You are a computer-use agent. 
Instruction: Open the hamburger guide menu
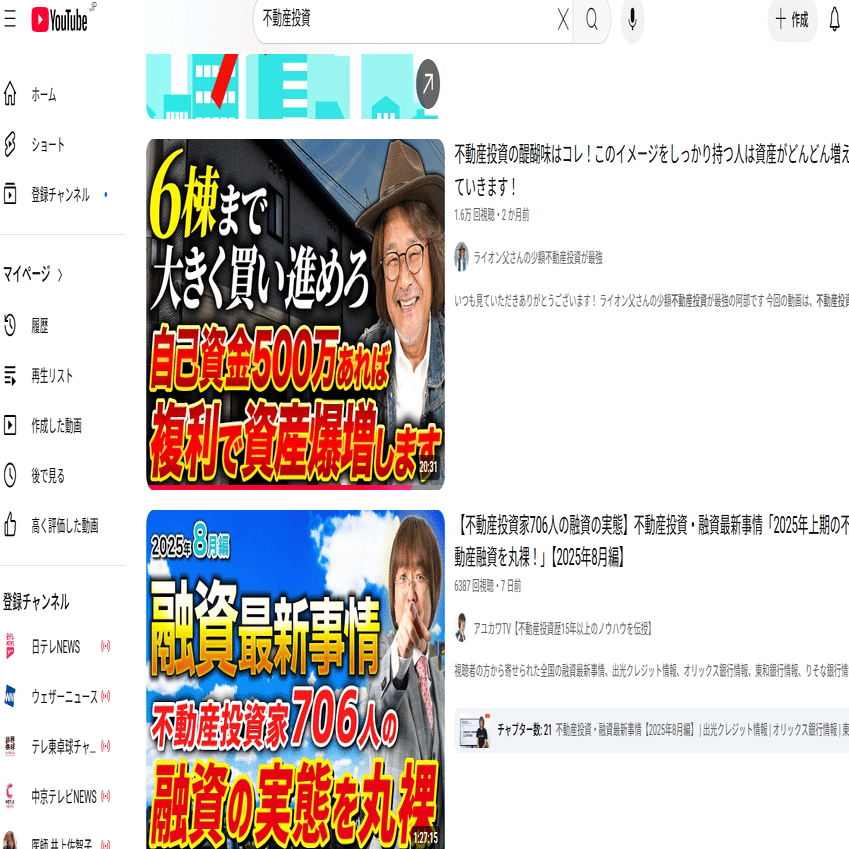10,19
